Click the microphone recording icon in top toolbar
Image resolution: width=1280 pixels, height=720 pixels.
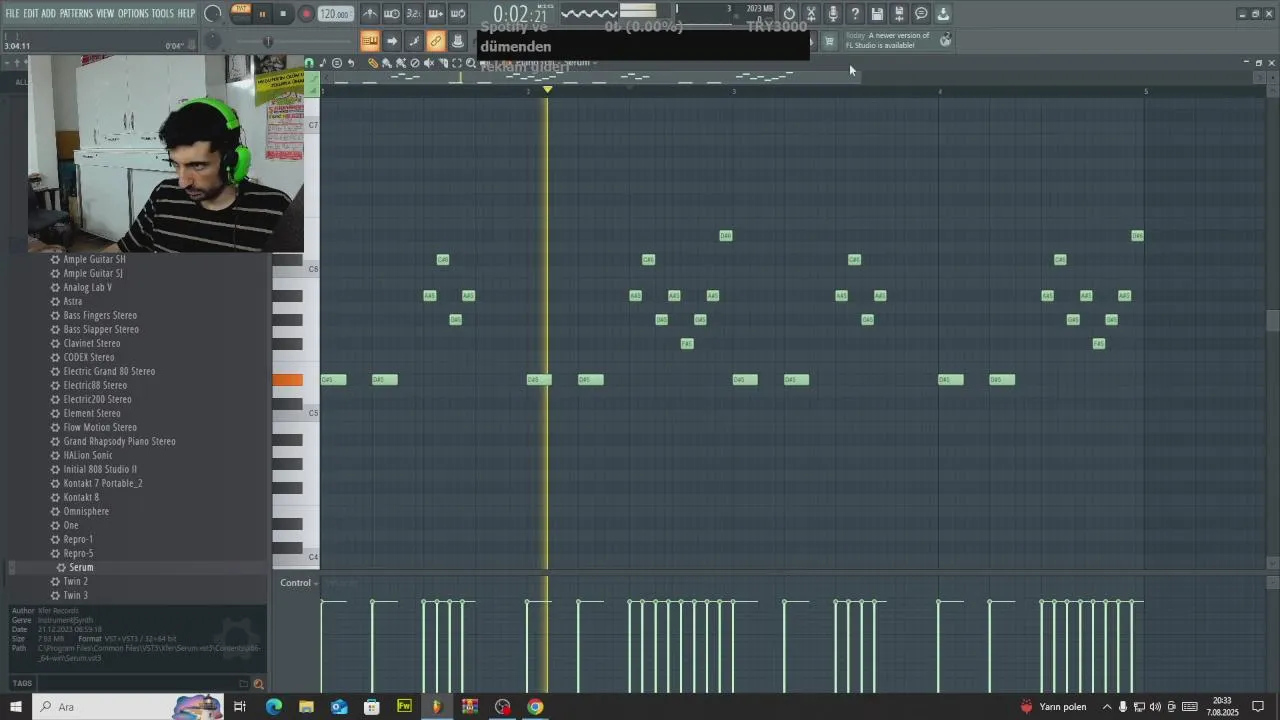[833, 14]
